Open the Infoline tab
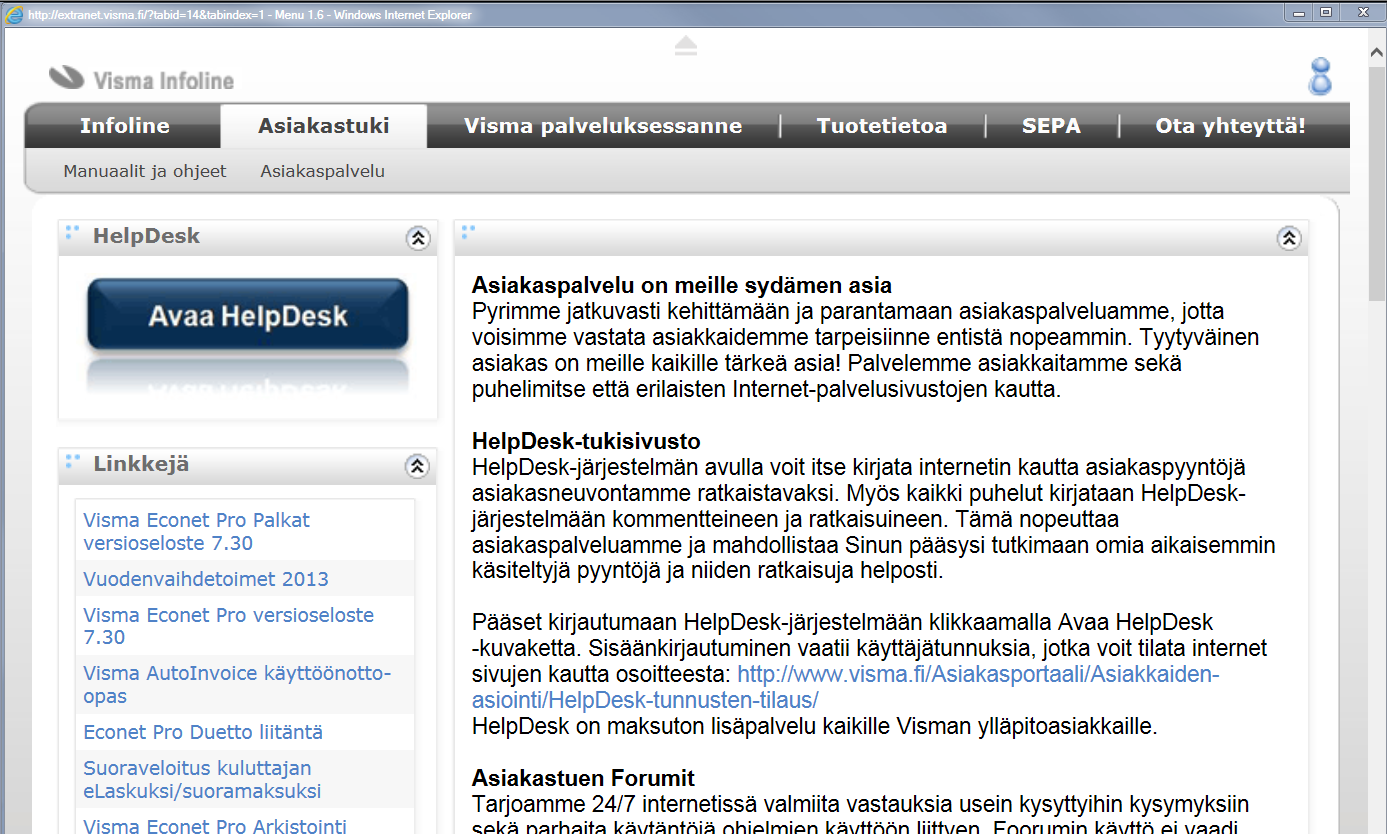Image resolution: width=1387 pixels, height=834 pixels. coord(125,126)
